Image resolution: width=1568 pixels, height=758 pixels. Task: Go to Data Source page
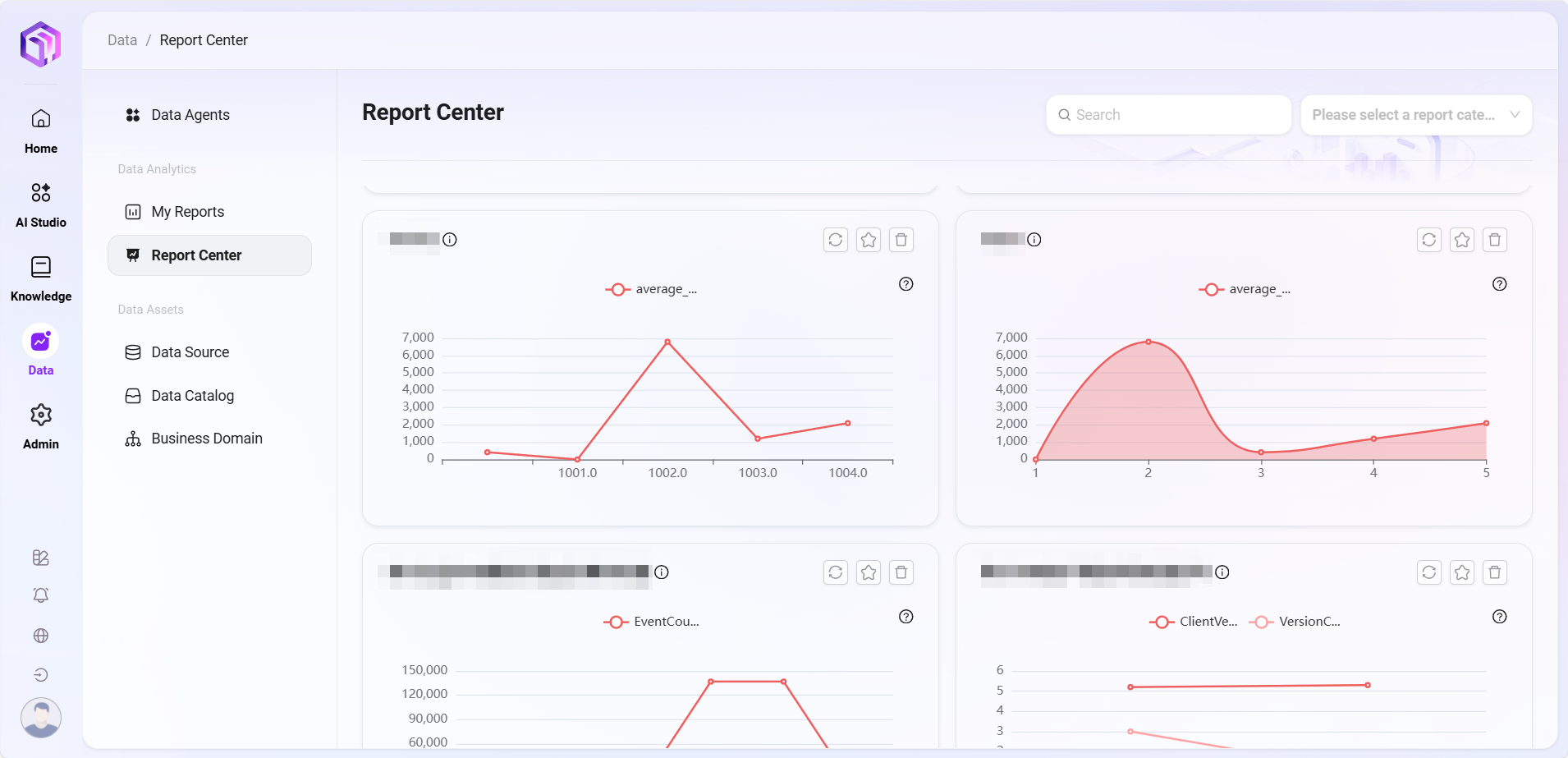[190, 352]
